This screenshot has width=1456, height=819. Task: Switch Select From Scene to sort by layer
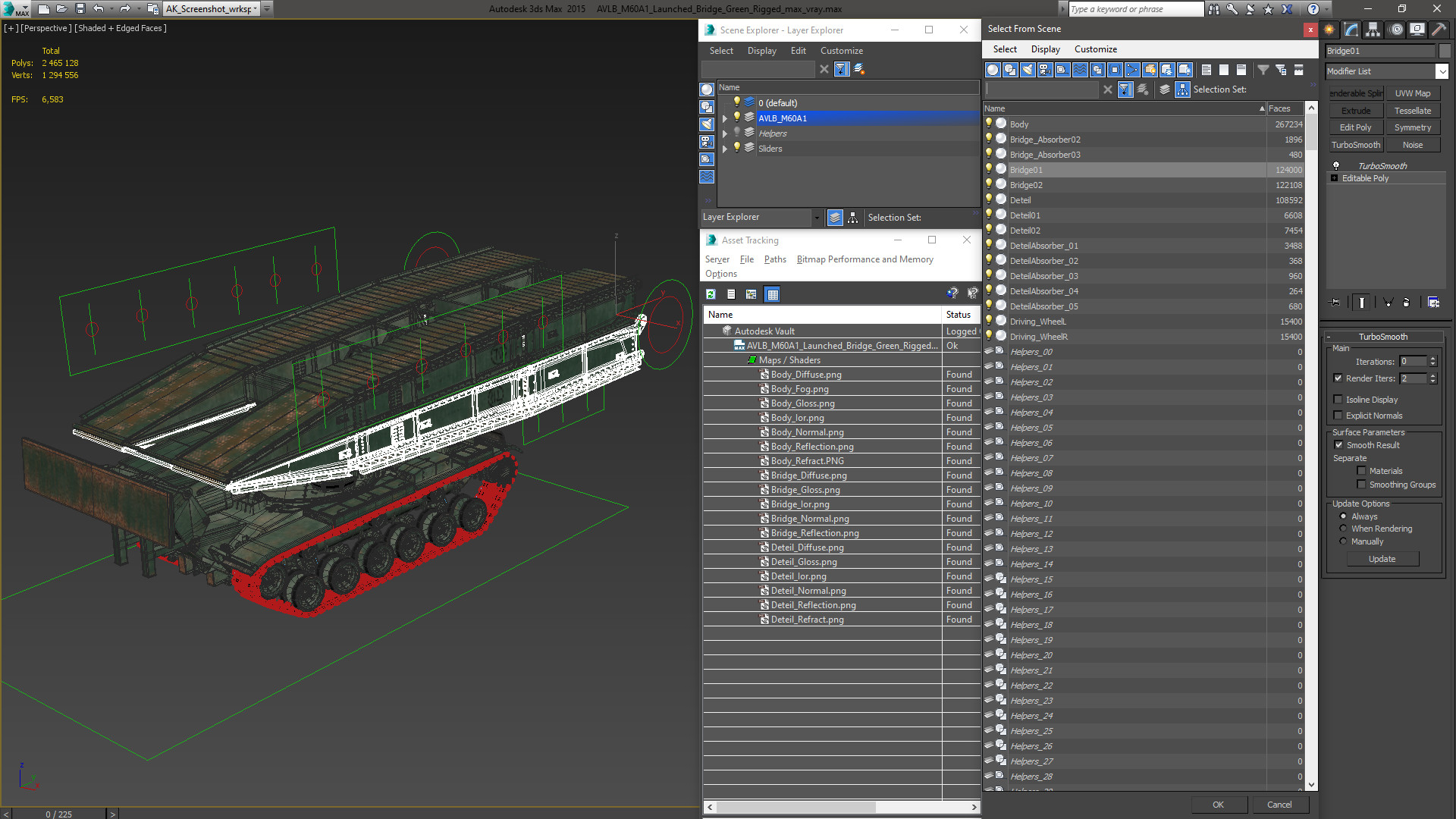coord(1165,89)
